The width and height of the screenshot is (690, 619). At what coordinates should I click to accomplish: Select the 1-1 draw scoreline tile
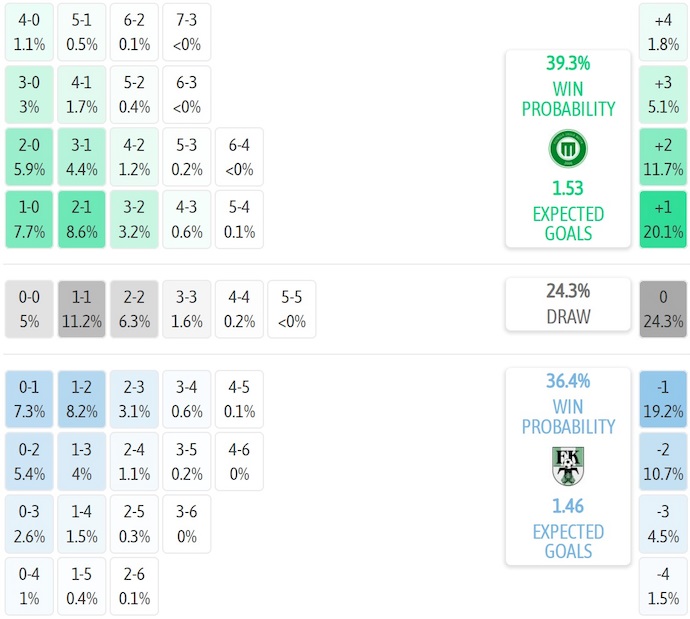82,309
